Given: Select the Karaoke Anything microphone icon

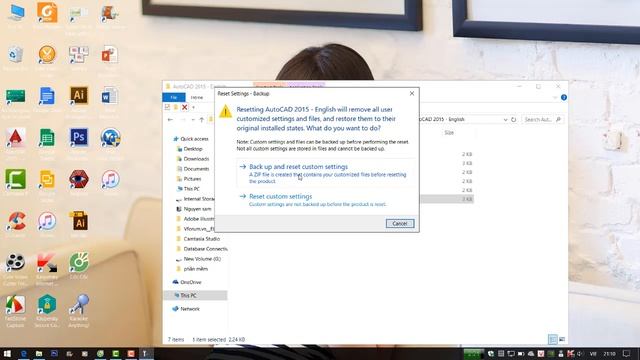Looking at the screenshot, I should tap(79, 310).
